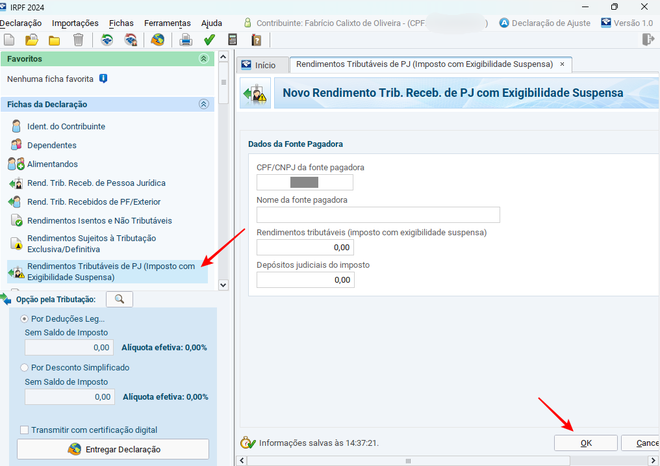The width and height of the screenshot is (660, 466).
Task: Click the red-arrow backup copy icon
Action: (x=130, y=40)
